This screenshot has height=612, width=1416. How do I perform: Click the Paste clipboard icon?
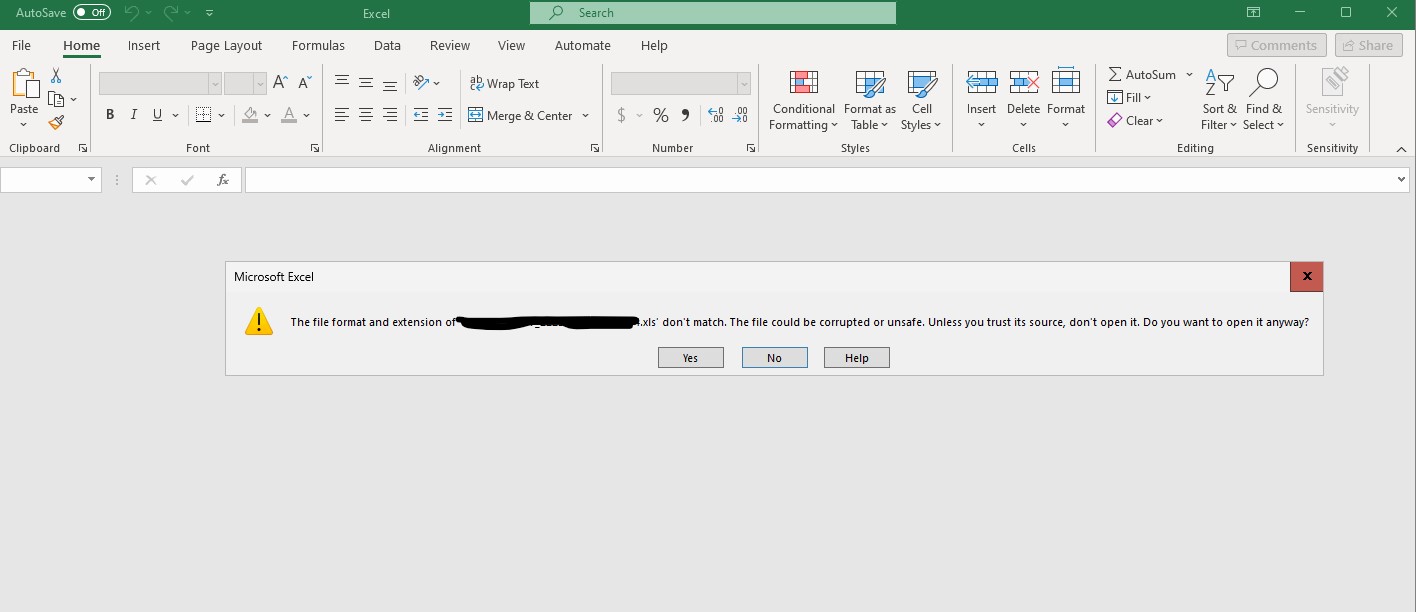24,84
